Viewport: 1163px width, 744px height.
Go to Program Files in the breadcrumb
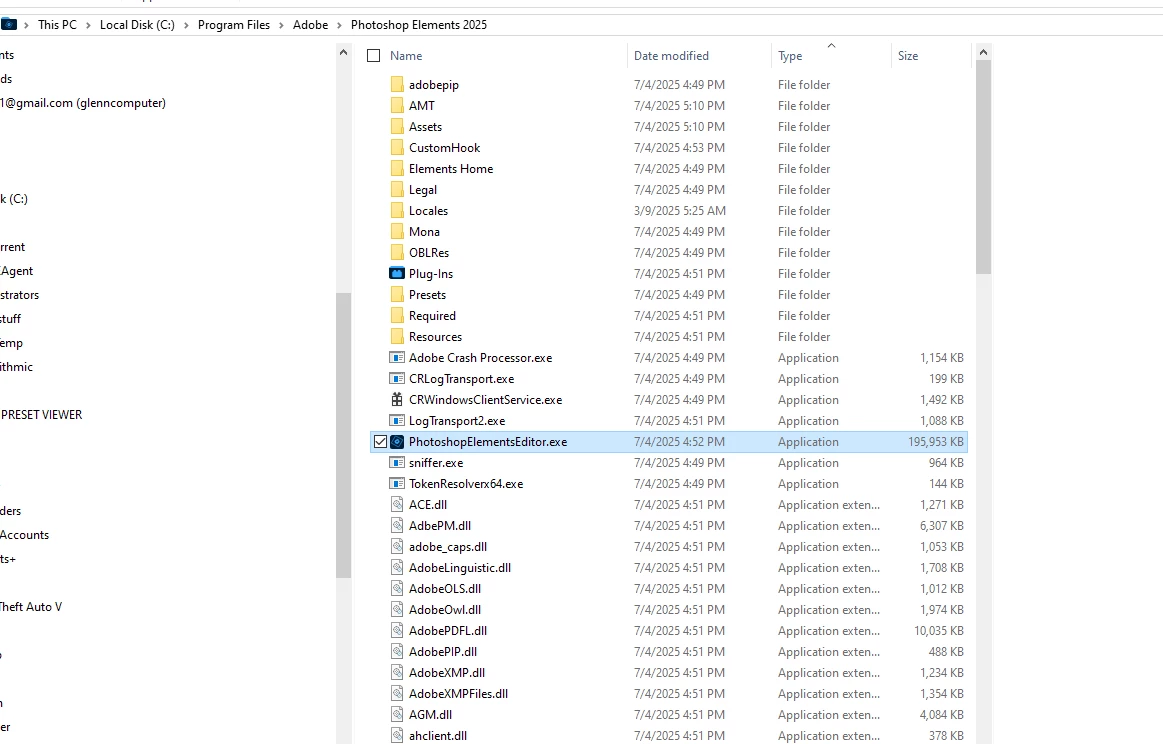[234, 25]
